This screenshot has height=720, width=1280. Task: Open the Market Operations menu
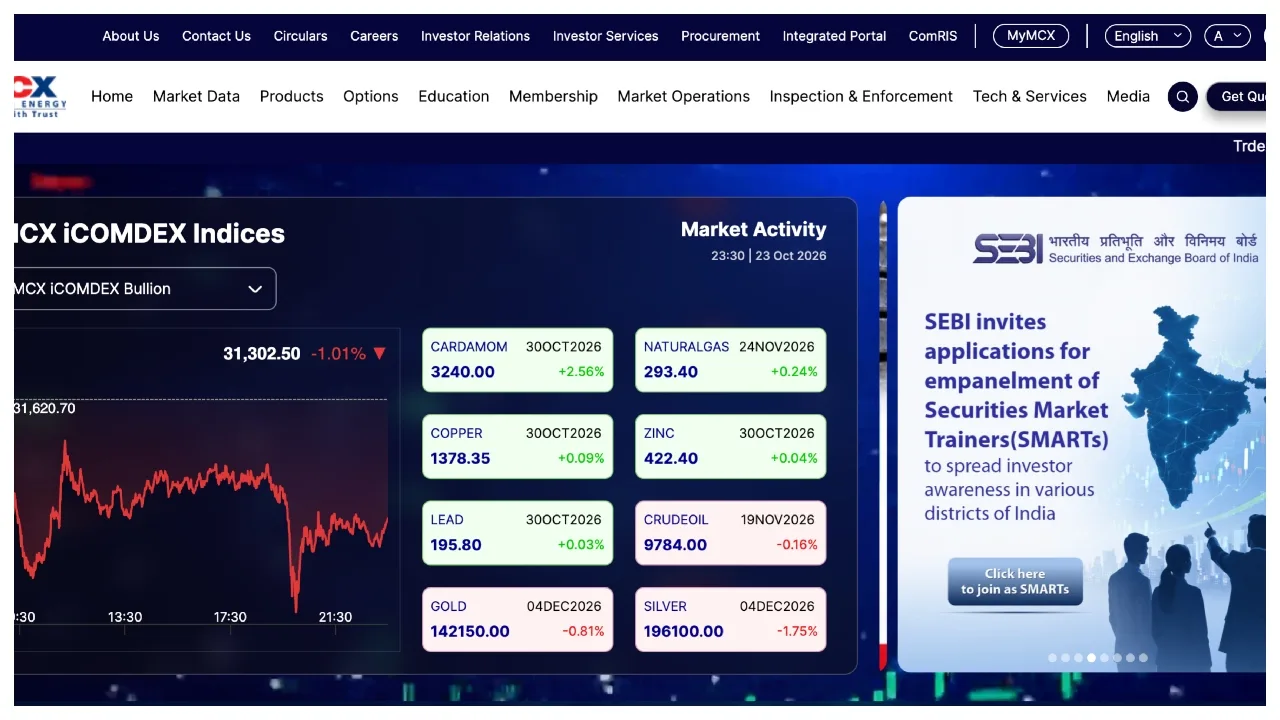[684, 97]
